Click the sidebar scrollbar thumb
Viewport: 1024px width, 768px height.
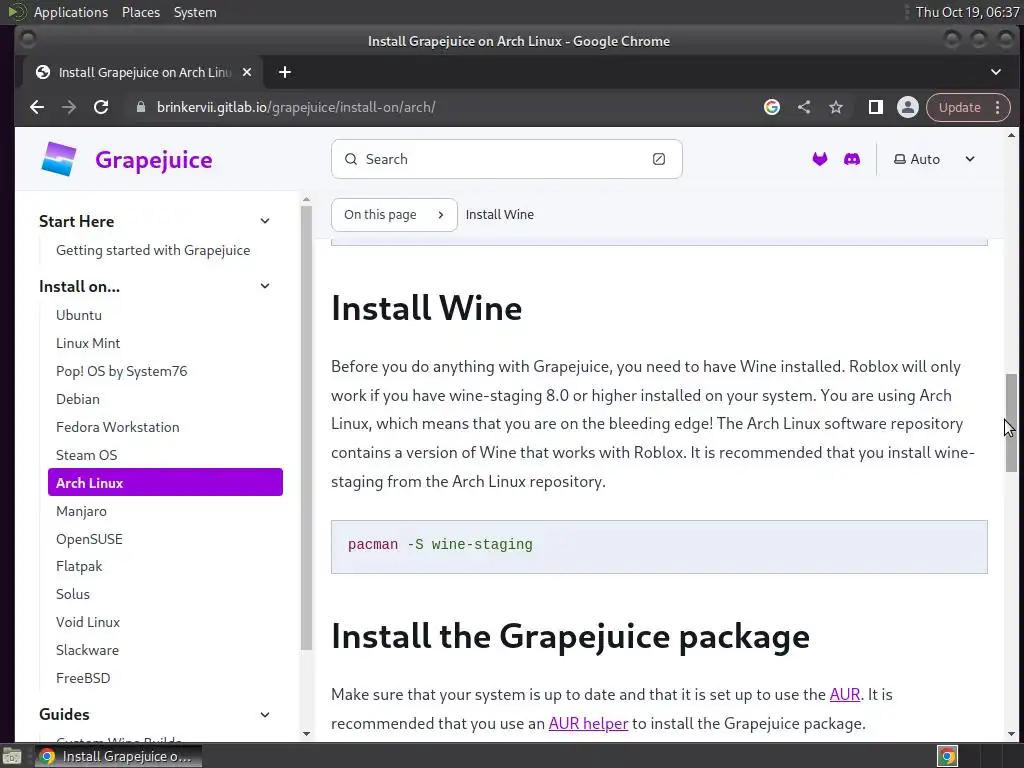click(306, 427)
